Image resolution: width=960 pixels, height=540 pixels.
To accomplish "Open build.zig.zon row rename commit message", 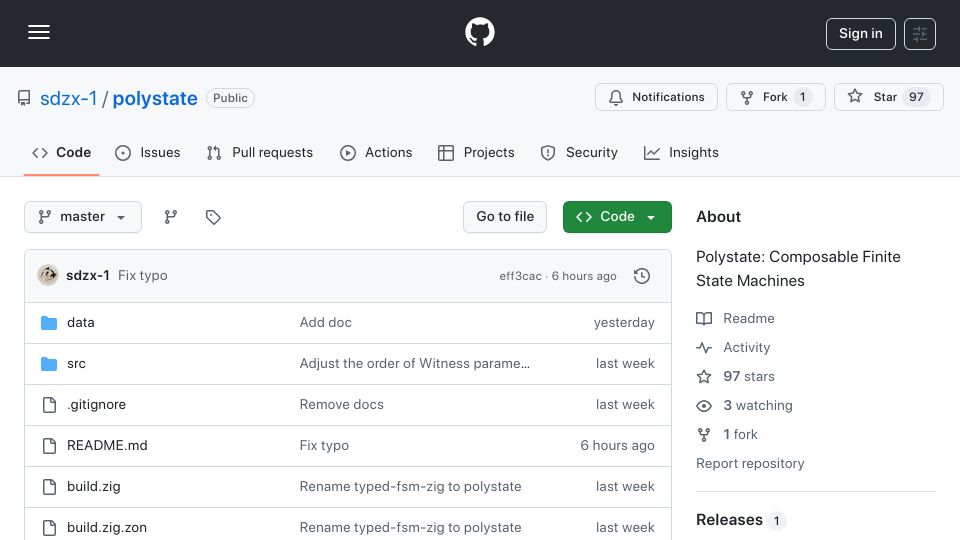I will tap(410, 528).
